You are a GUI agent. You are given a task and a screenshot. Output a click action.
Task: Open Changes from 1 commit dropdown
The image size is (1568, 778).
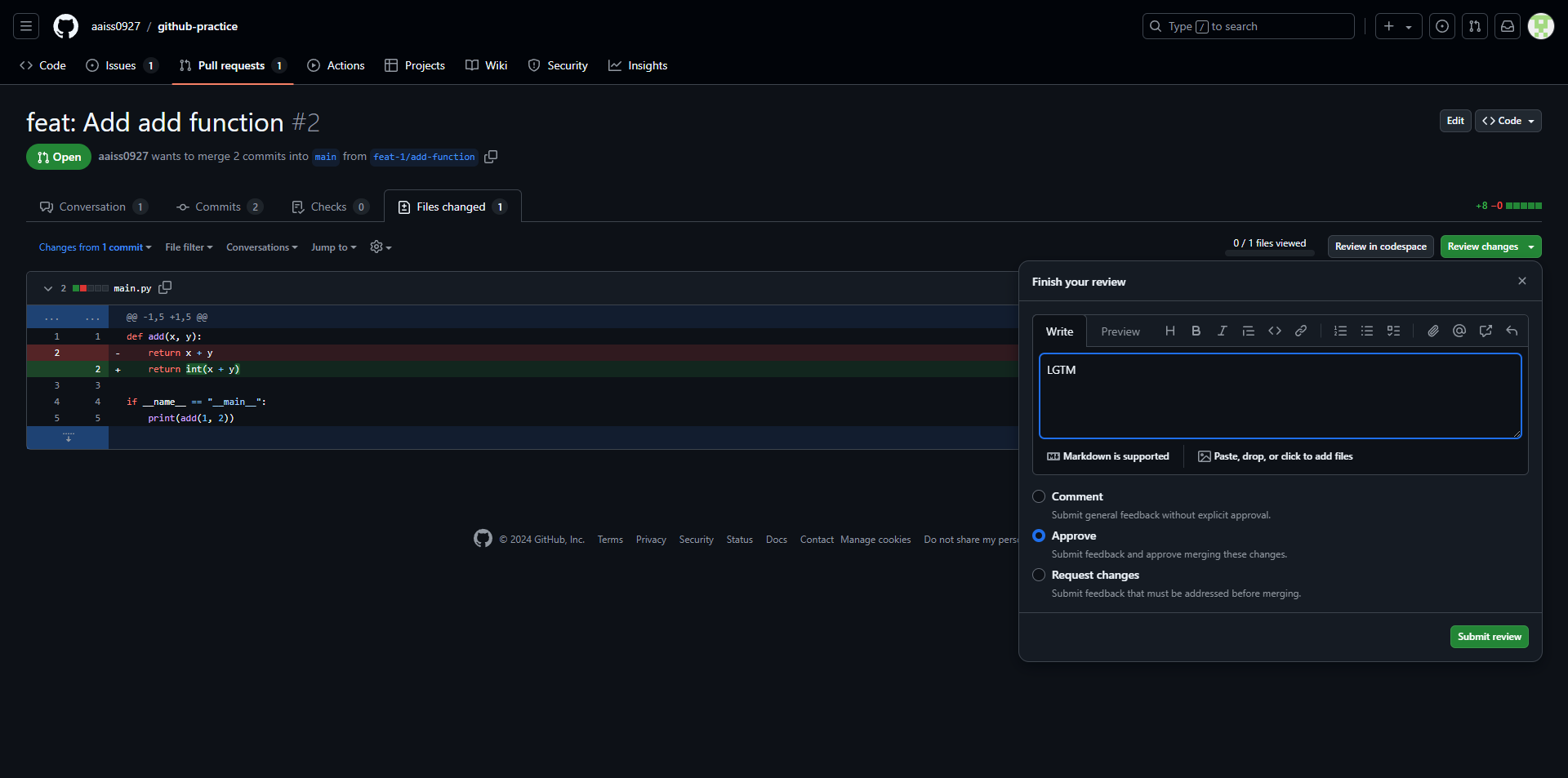(95, 247)
